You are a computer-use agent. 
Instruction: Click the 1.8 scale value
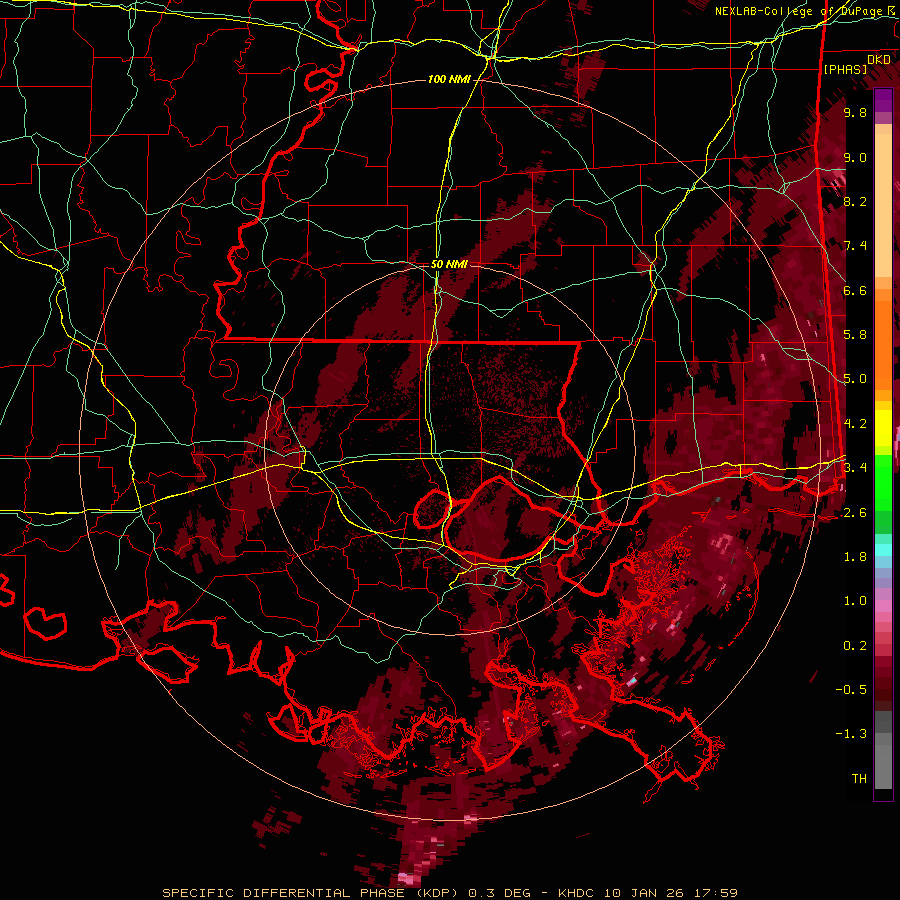(x=855, y=556)
